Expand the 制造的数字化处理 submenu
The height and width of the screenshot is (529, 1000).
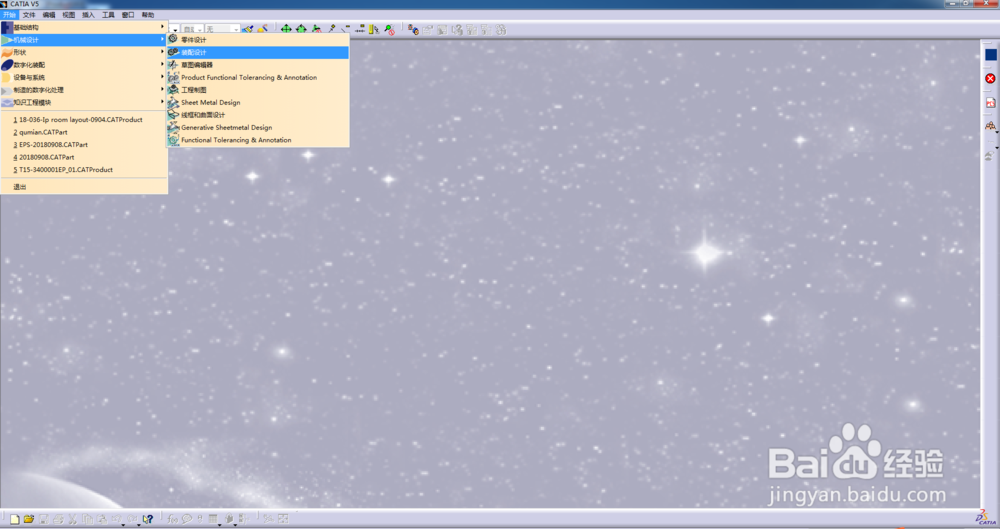tap(84, 90)
